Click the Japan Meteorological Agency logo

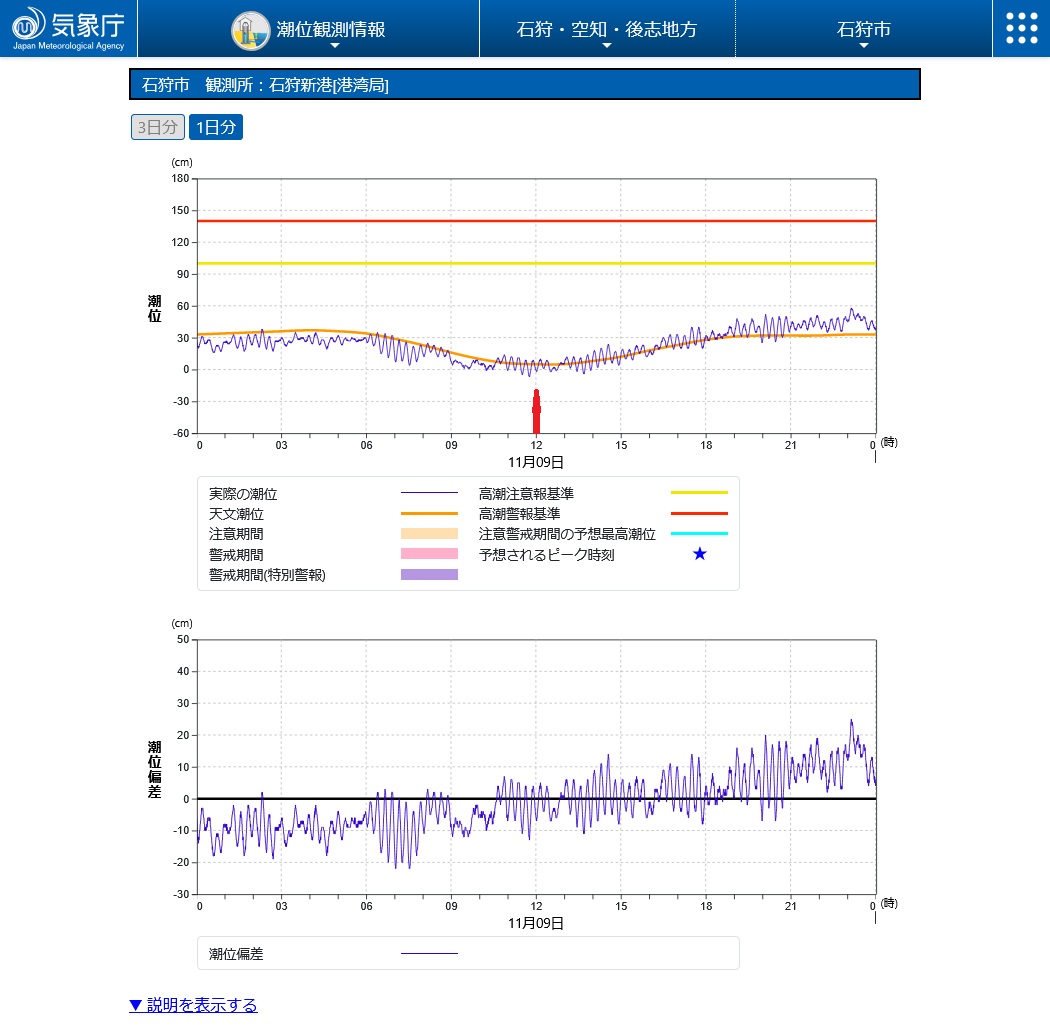coord(68,28)
